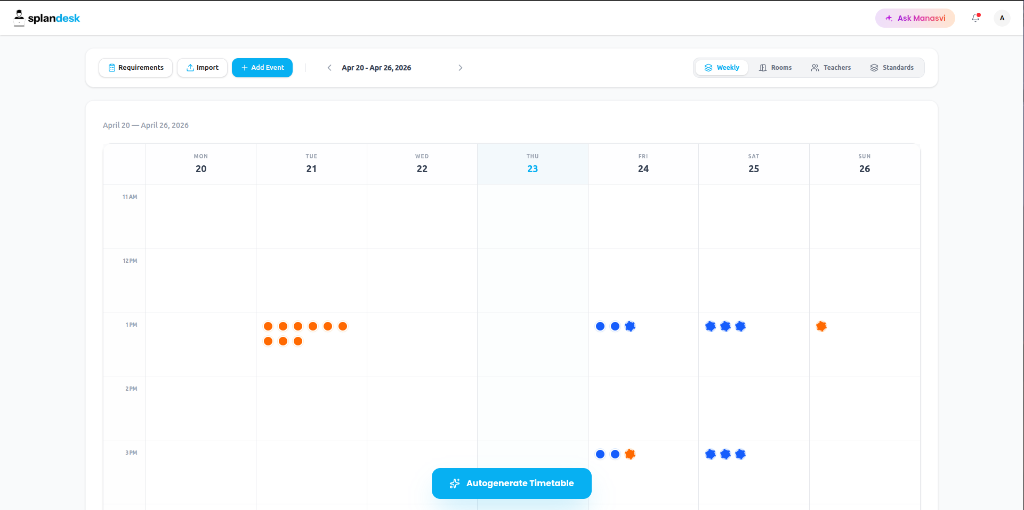Select the Tuesday 21 column header
The height and width of the screenshot is (510, 1024).
tap(312, 164)
